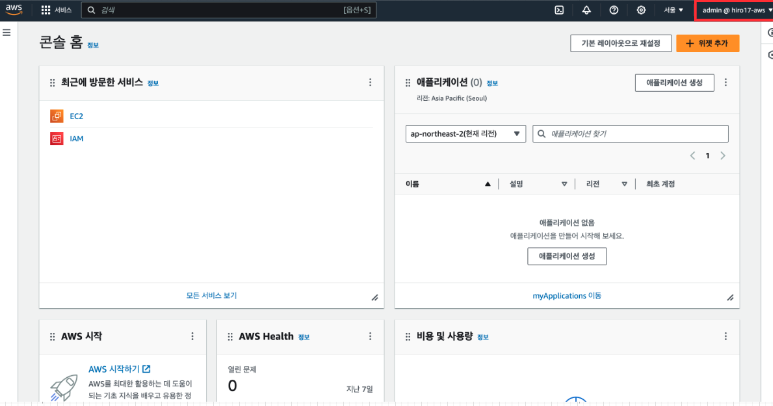Image resolution: width=773 pixels, height=406 pixels.
Task: Open the AWS Start widget options menu
Action: click(192, 336)
